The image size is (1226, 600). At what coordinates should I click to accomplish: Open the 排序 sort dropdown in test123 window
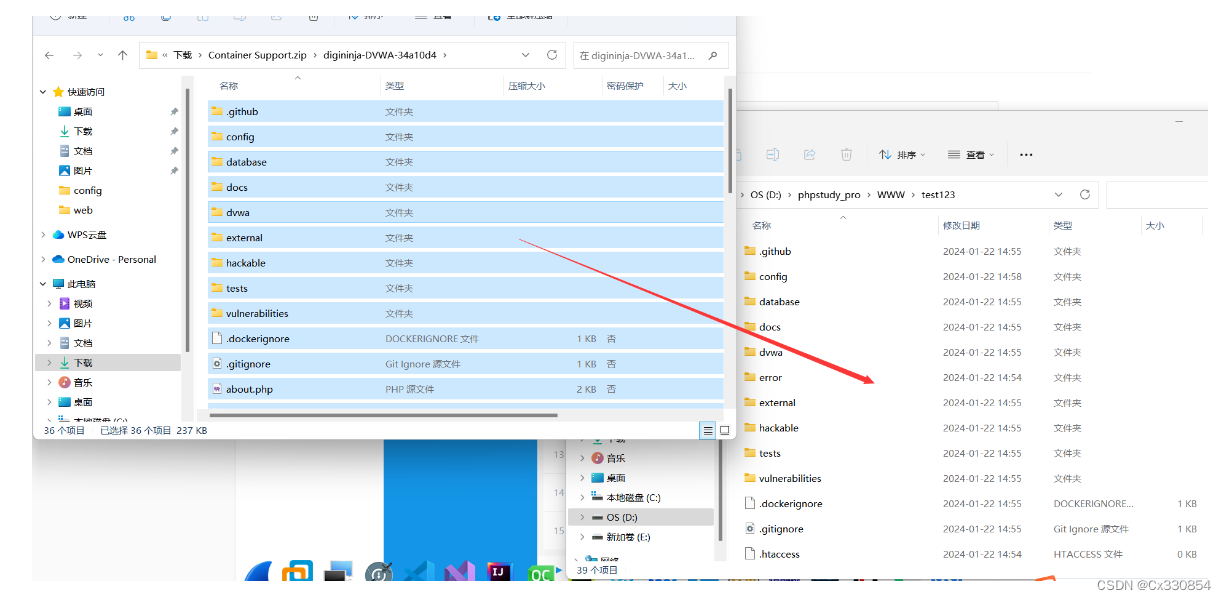(x=902, y=155)
